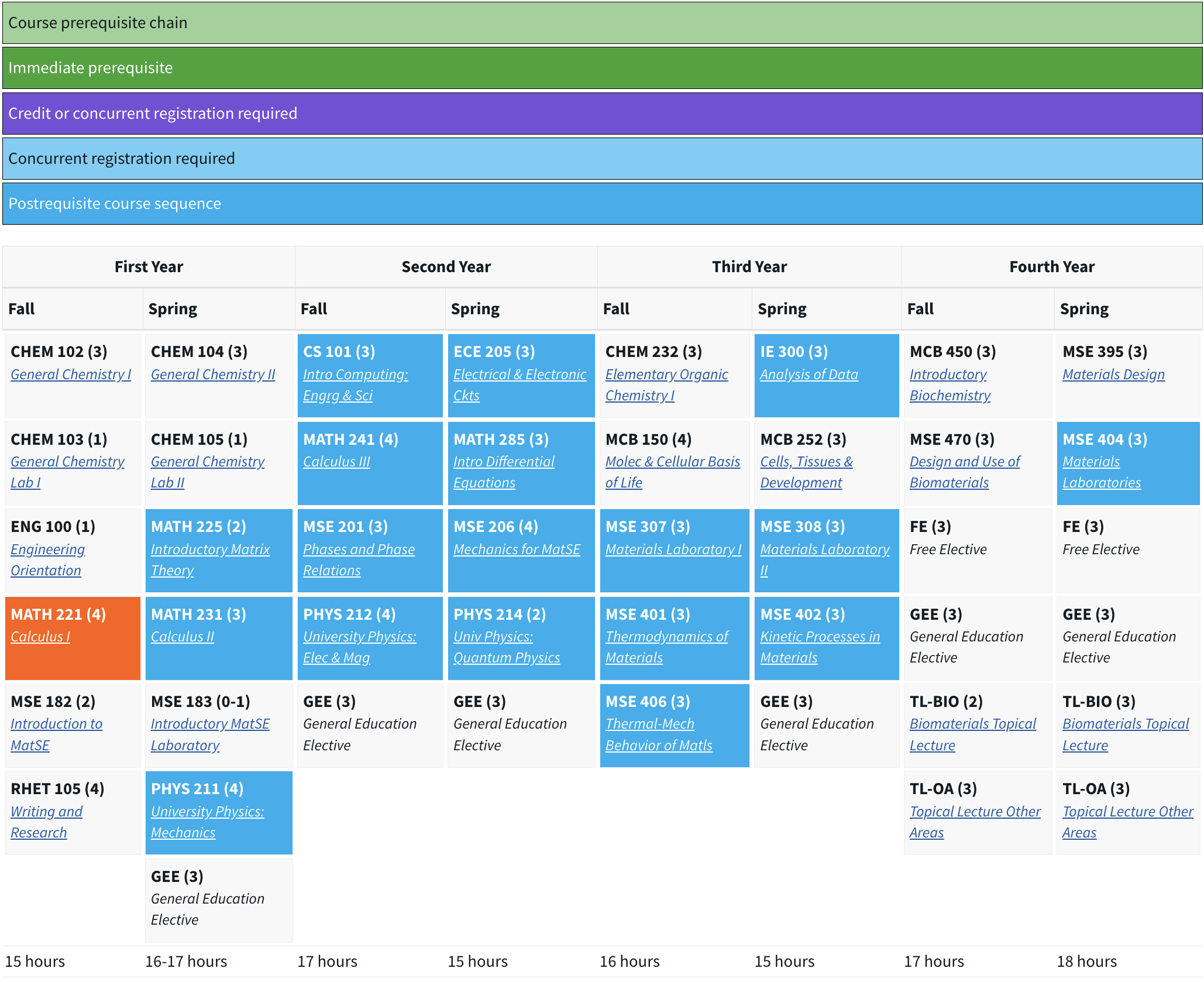Open Design and Use of Biomaterials link

965,472
